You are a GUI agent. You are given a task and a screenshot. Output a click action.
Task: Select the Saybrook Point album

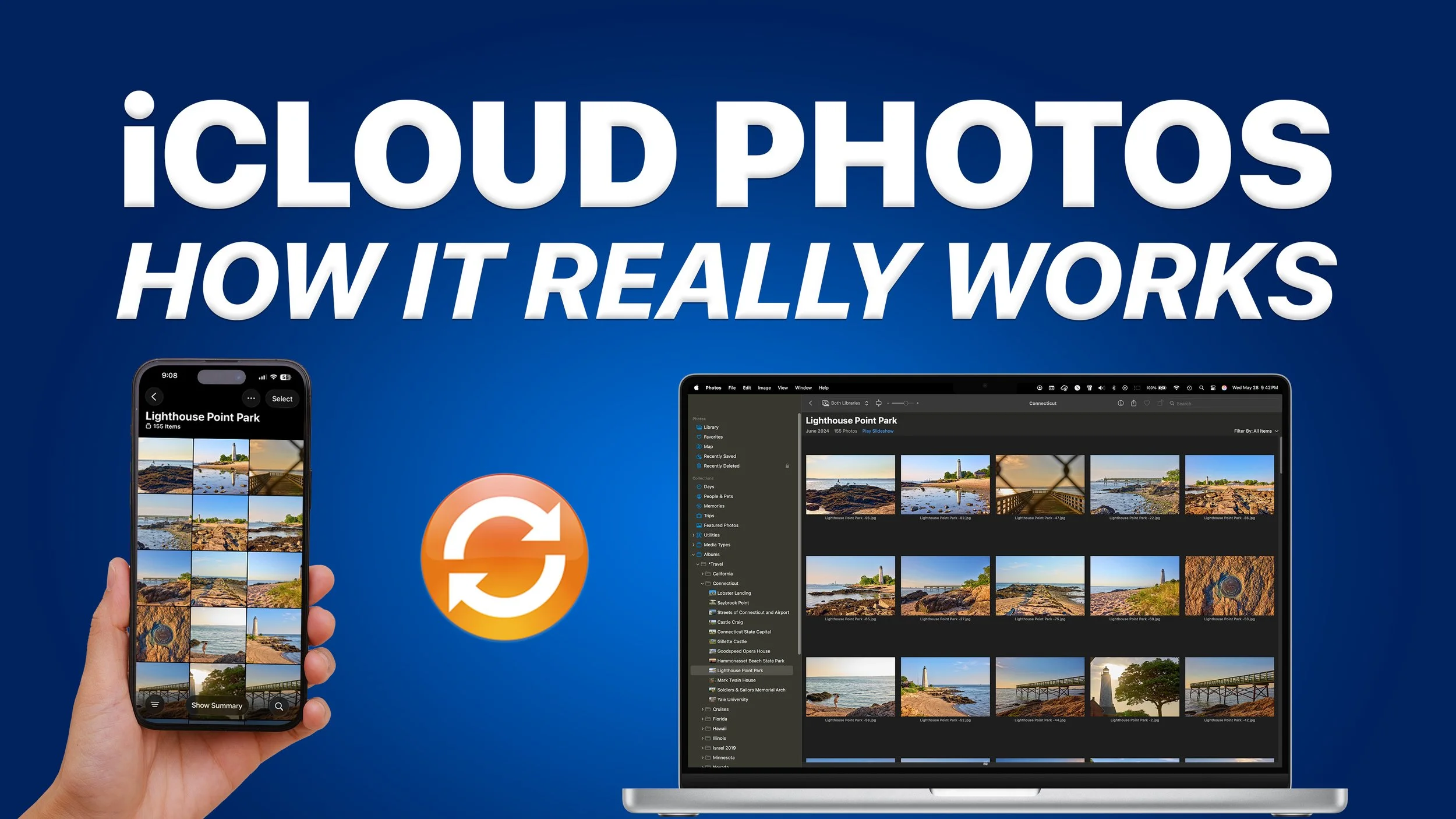coord(729,603)
